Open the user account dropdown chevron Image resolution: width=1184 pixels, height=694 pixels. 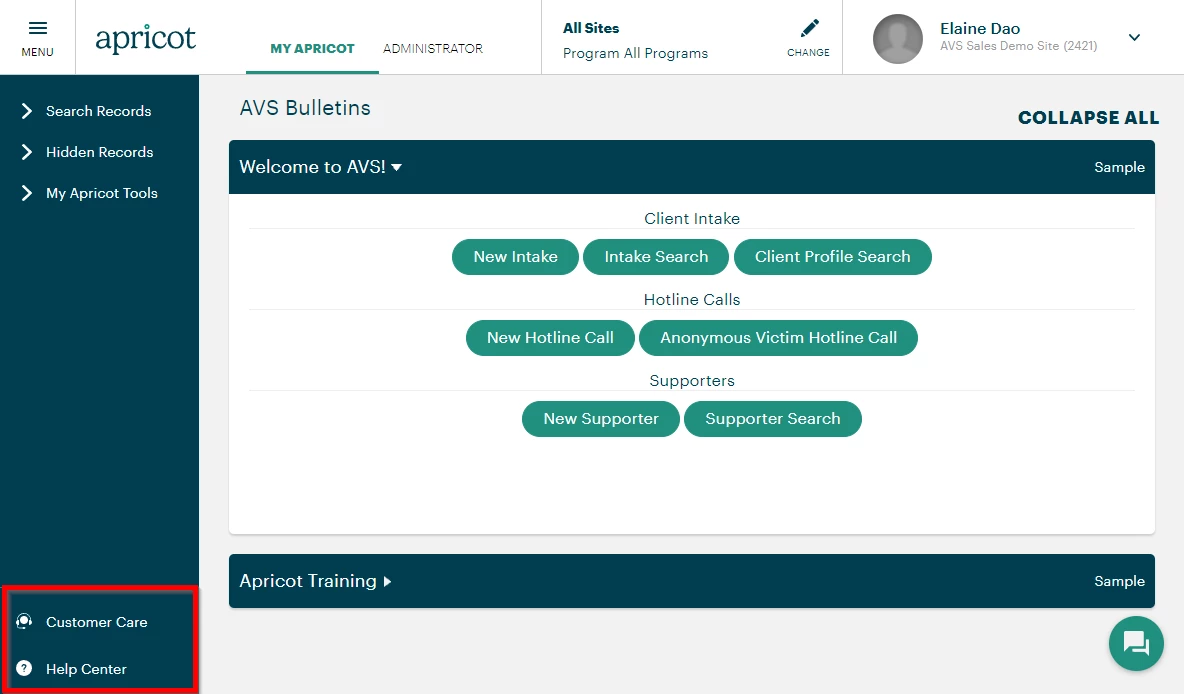1134,37
